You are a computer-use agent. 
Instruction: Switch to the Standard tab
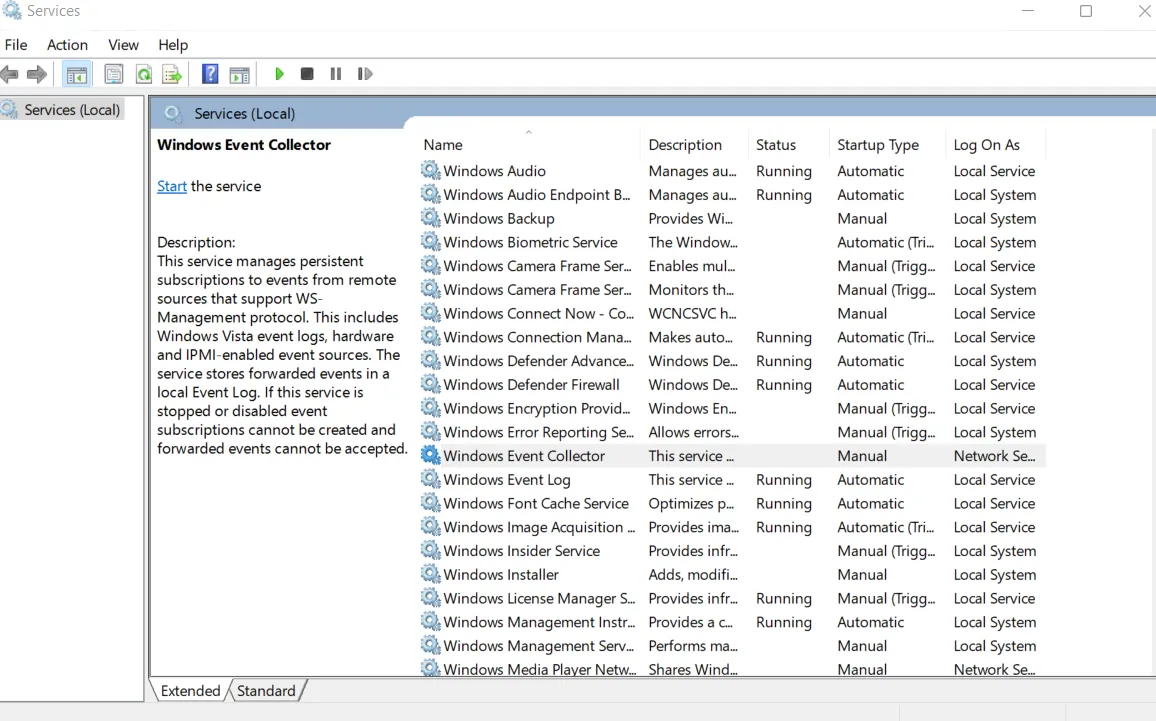pos(266,691)
